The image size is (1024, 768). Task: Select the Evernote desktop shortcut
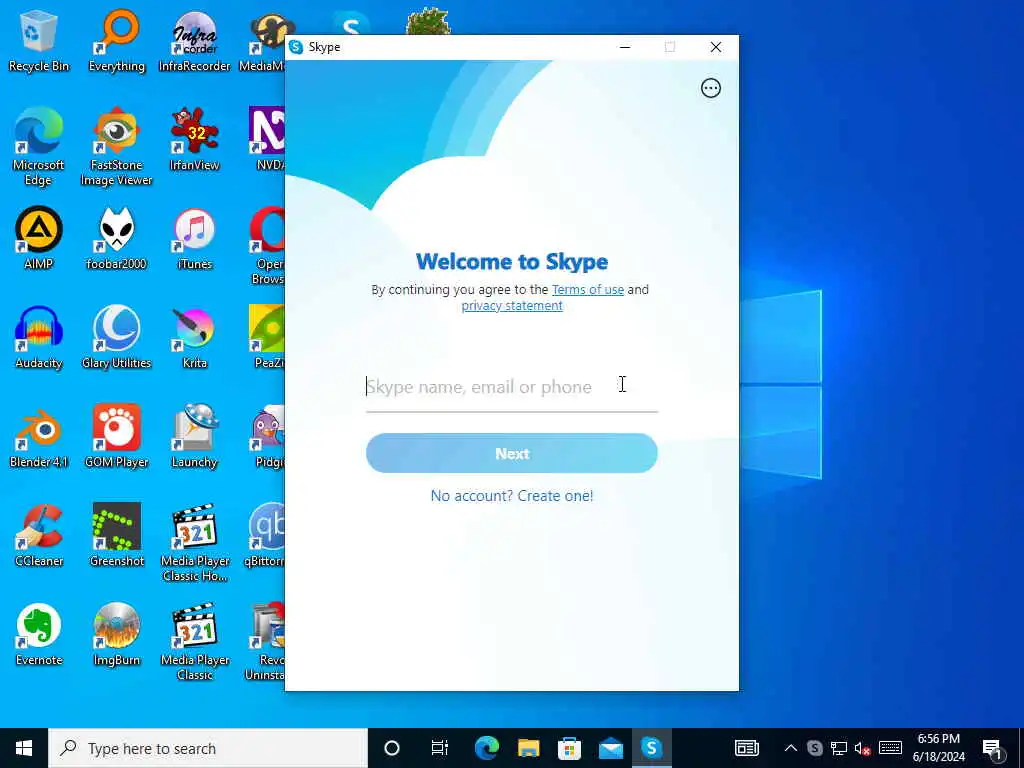tap(39, 634)
